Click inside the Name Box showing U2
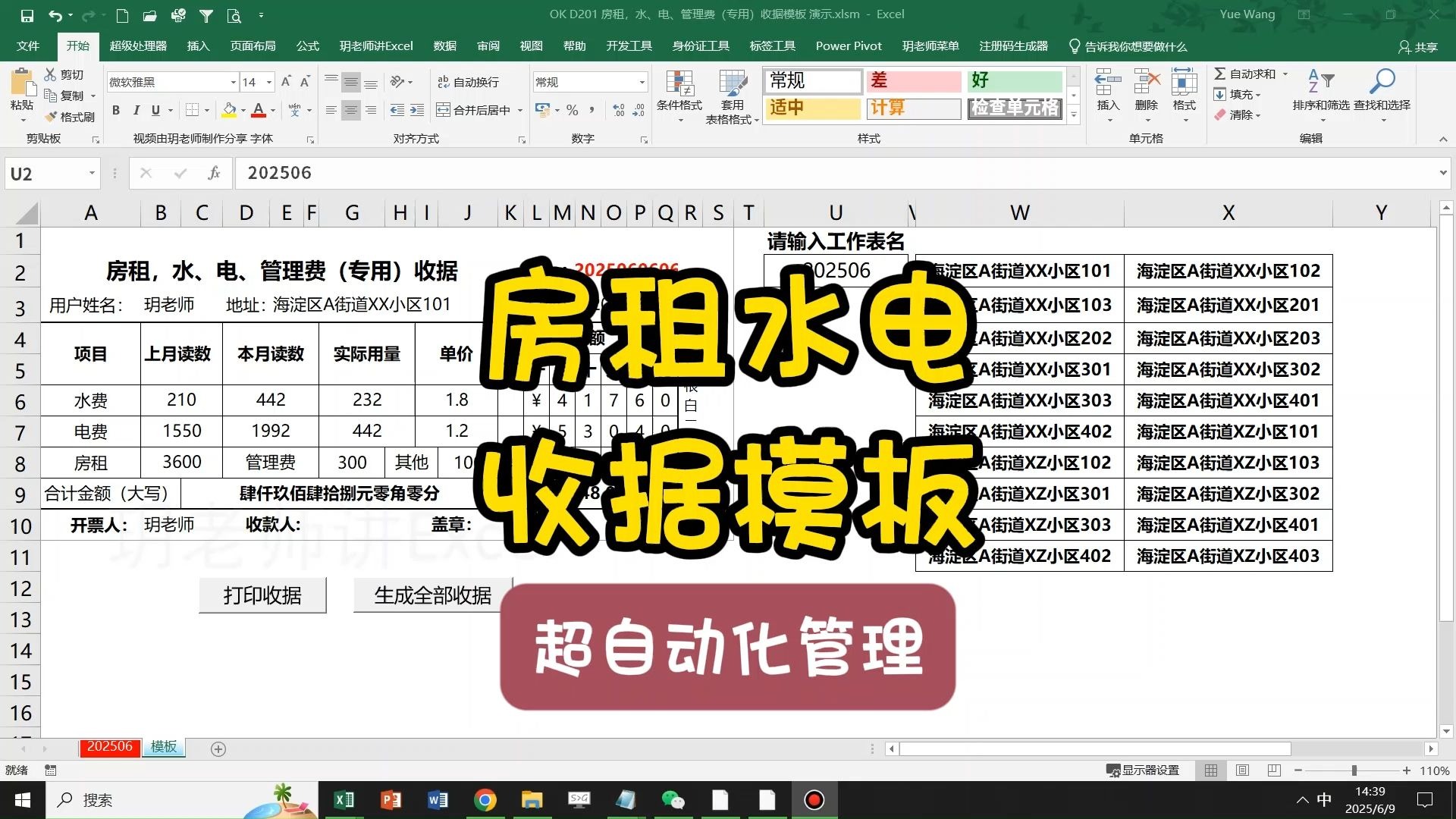This screenshot has height=819, width=1456. tap(42, 173)
